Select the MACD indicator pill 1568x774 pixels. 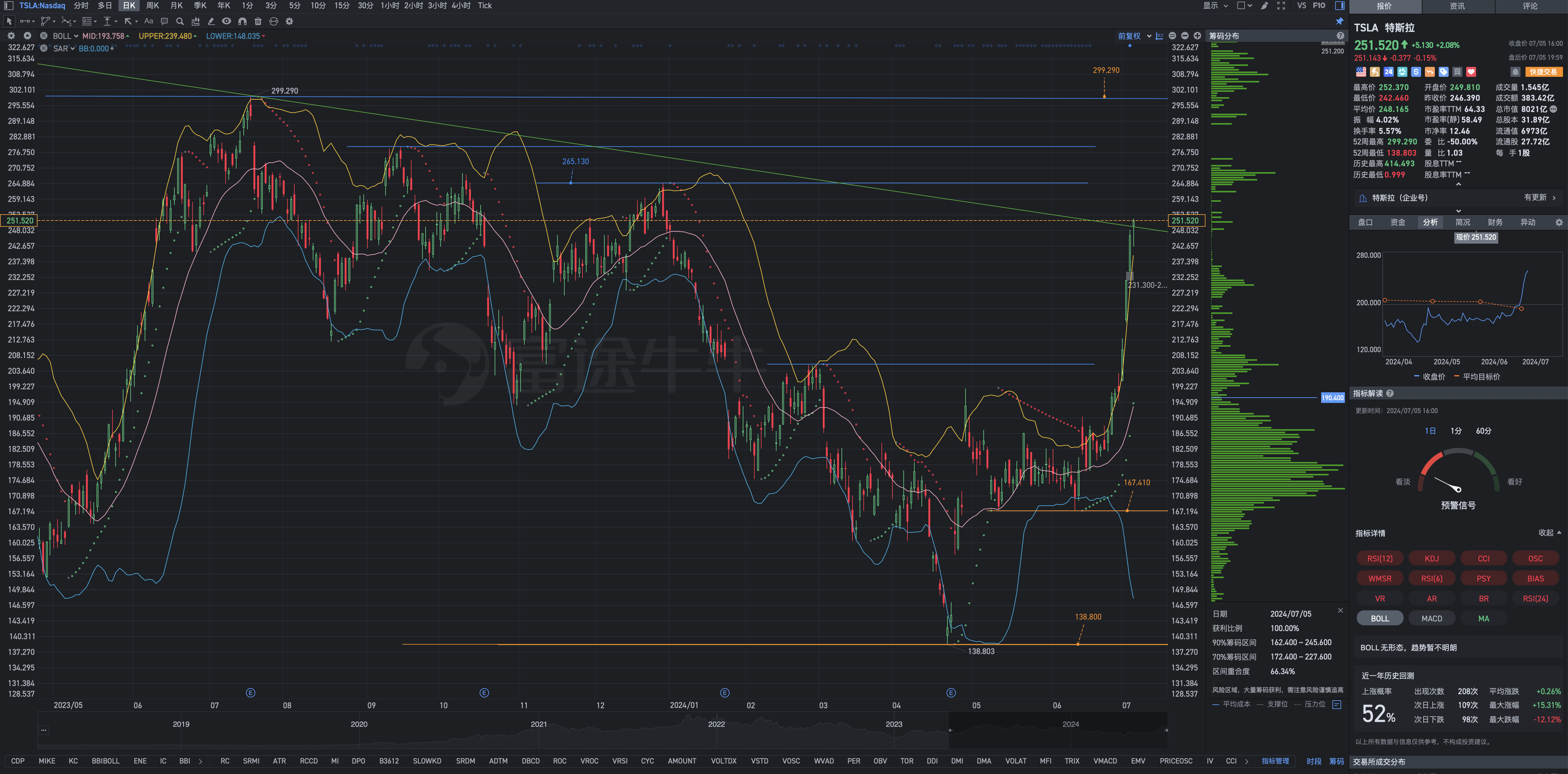tap(1432, 618)
